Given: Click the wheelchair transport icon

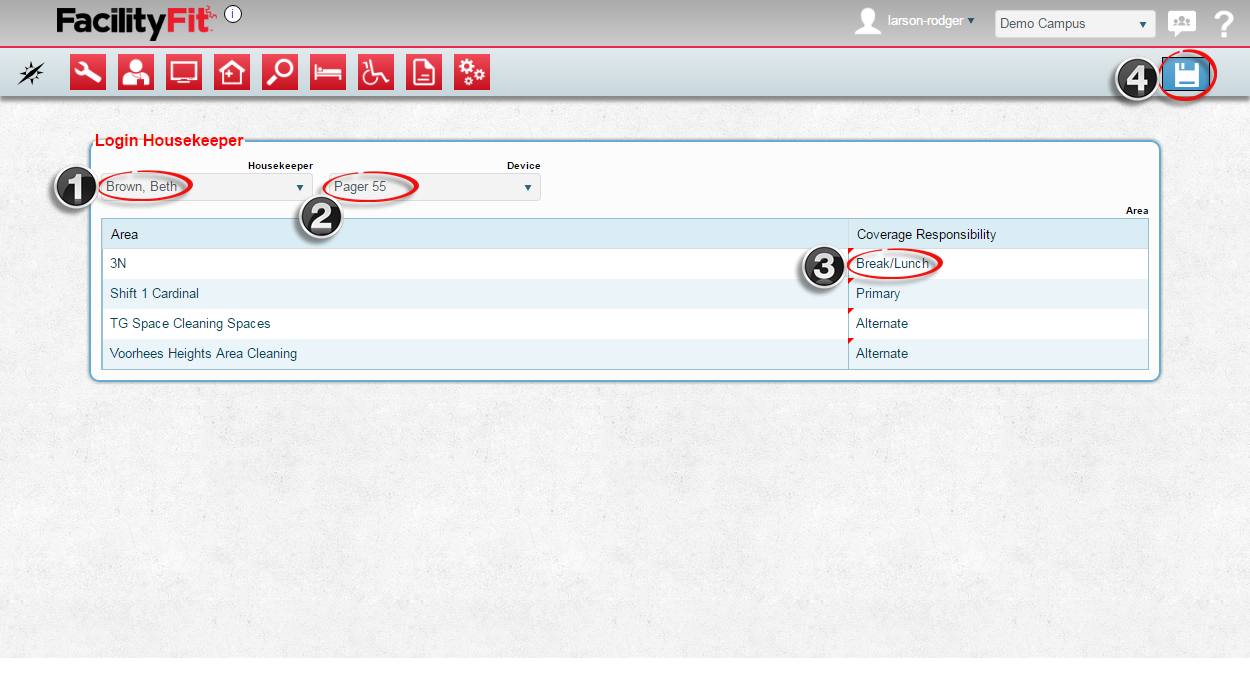Looking at the screenshot, I should point(376,72).
